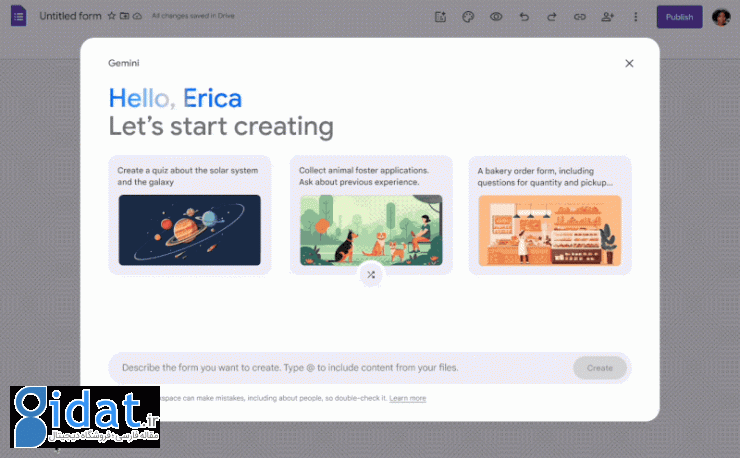Screen dimensions: 740x458
Task: Check the cloud save status icon
Action: 137,16
